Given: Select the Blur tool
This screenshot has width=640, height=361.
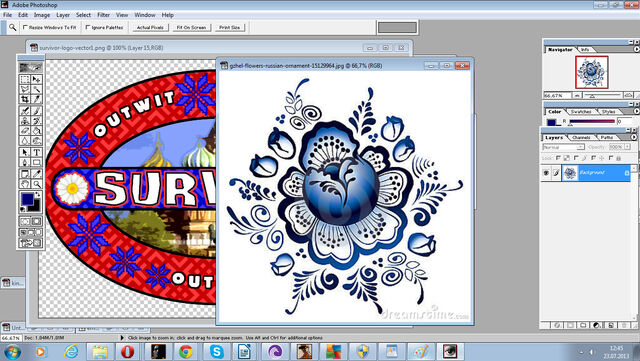Looking at the screenshot, I should click(x=25, y=141).
